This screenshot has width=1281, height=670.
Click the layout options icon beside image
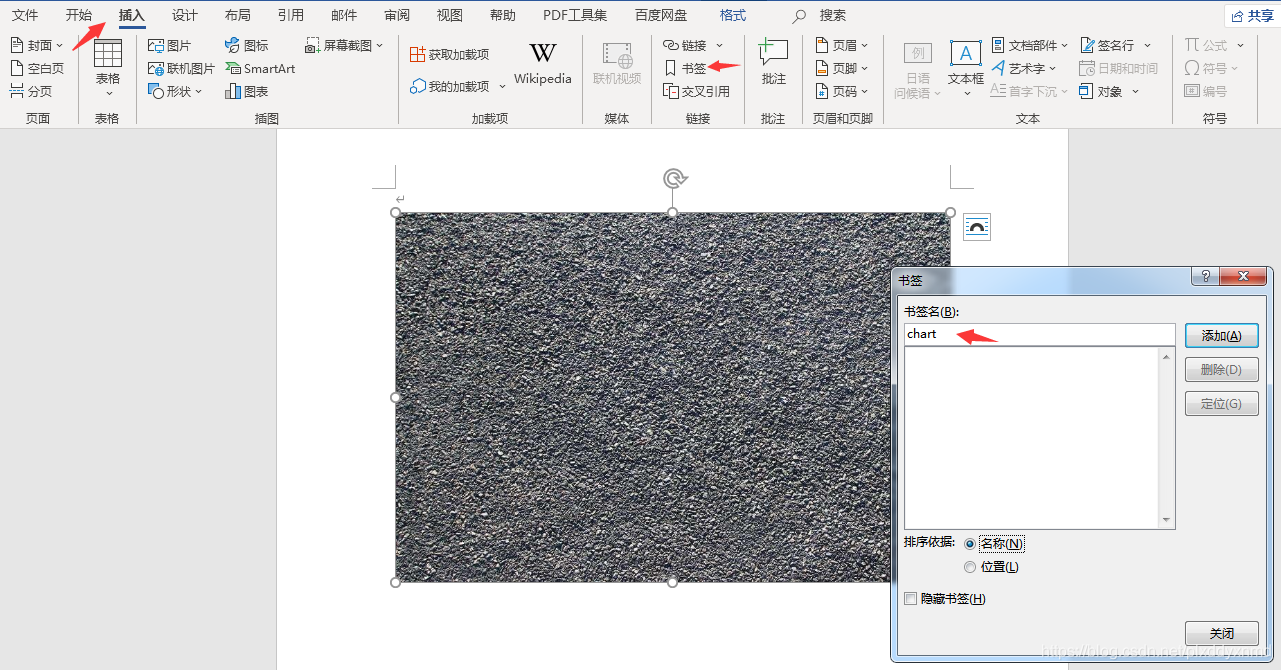point(977,227)
